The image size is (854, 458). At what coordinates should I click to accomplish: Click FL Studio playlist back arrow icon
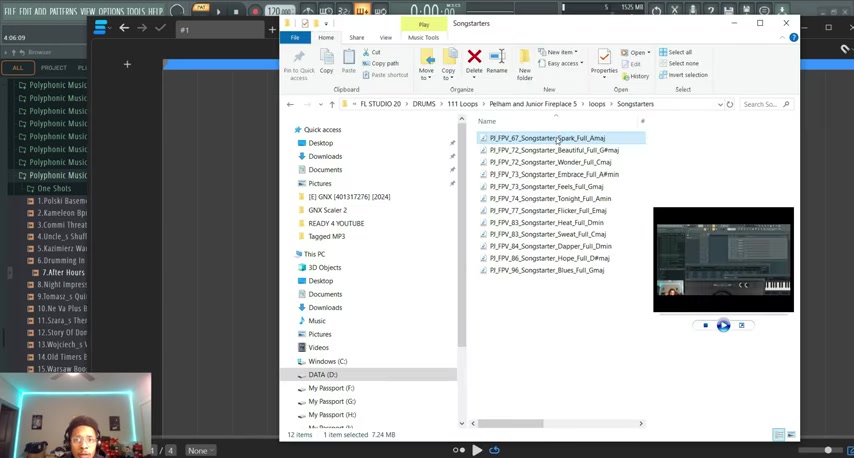(124, 28)
